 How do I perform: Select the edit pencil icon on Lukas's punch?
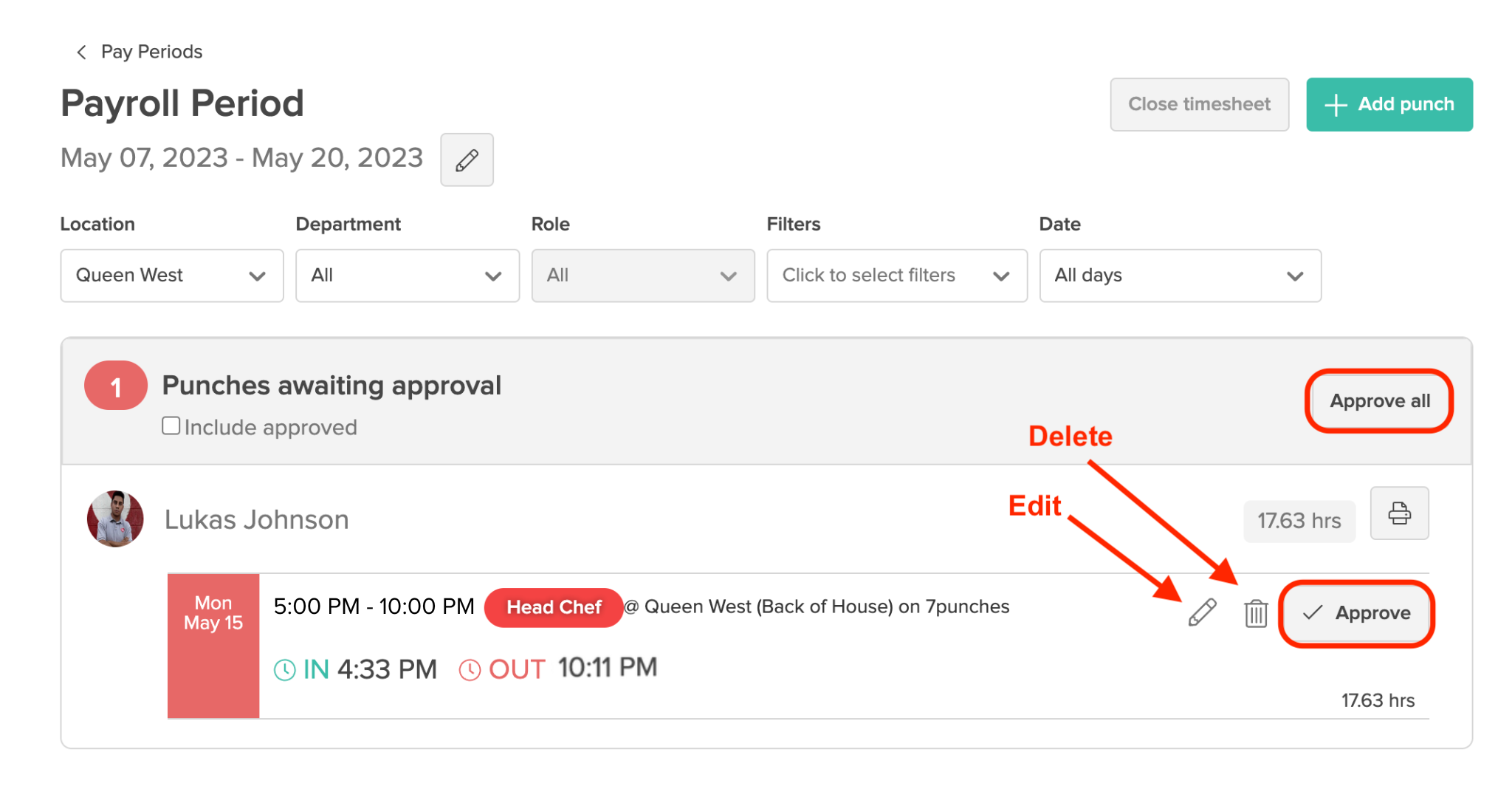[x=1201, y=612]
